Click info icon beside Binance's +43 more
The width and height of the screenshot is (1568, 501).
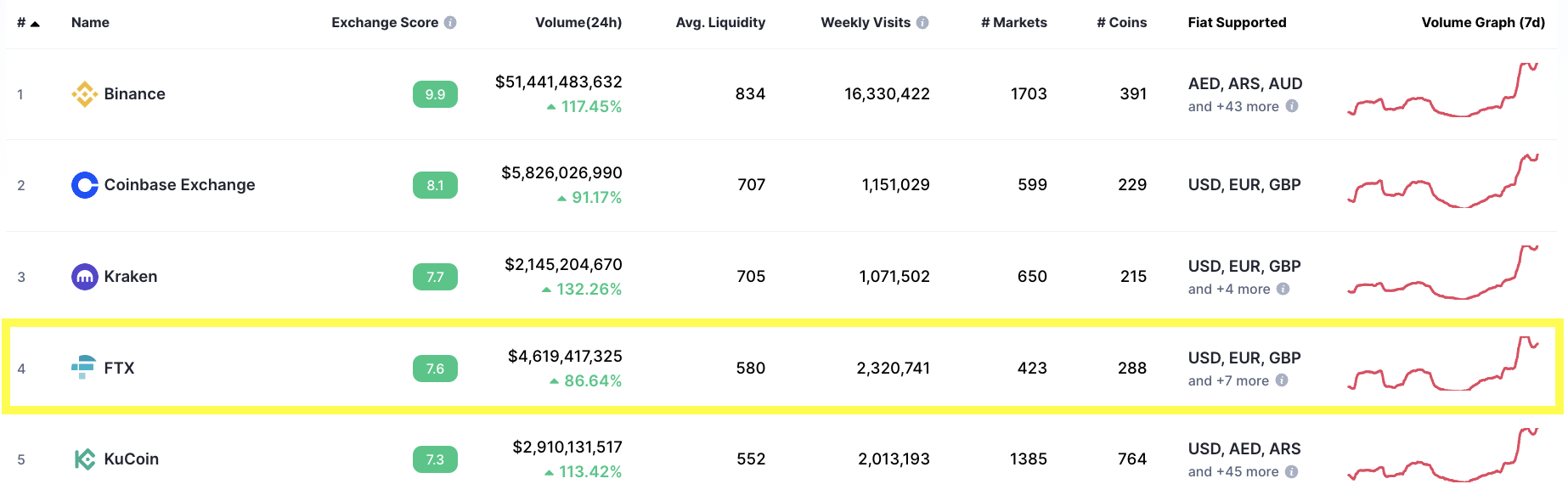[x=1292, y=106]
